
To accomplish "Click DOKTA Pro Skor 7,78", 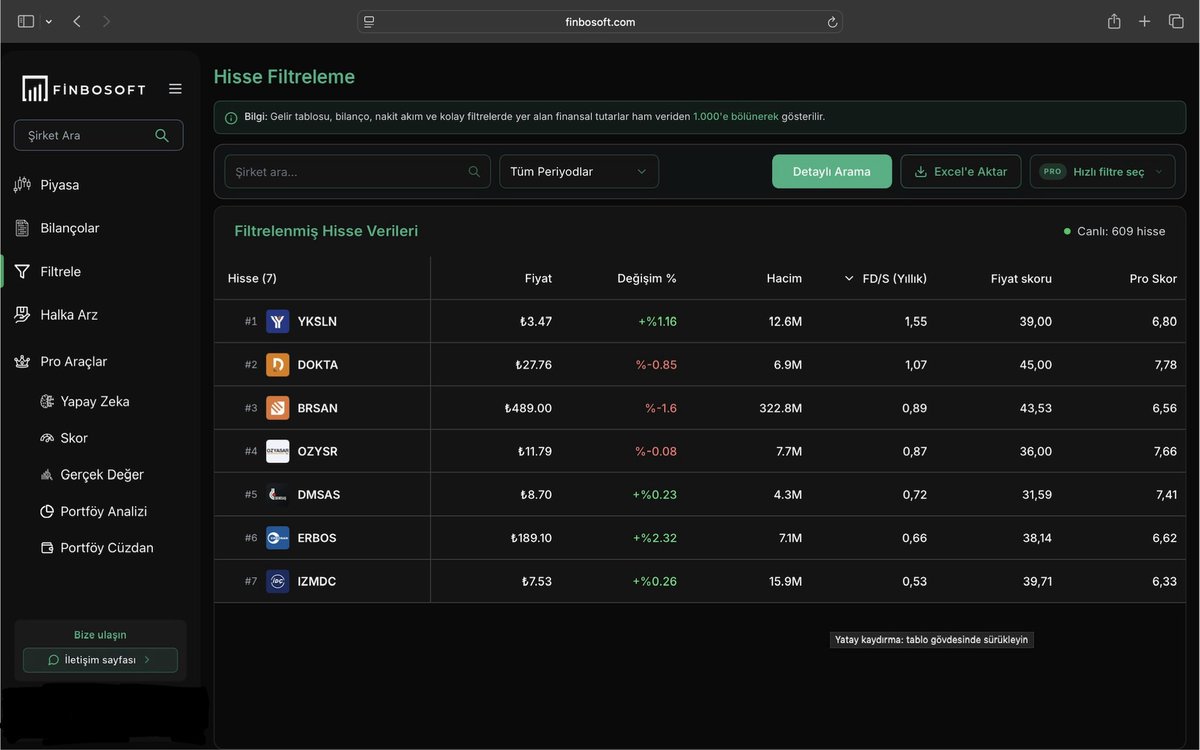I will click(x=1164, y=364).
